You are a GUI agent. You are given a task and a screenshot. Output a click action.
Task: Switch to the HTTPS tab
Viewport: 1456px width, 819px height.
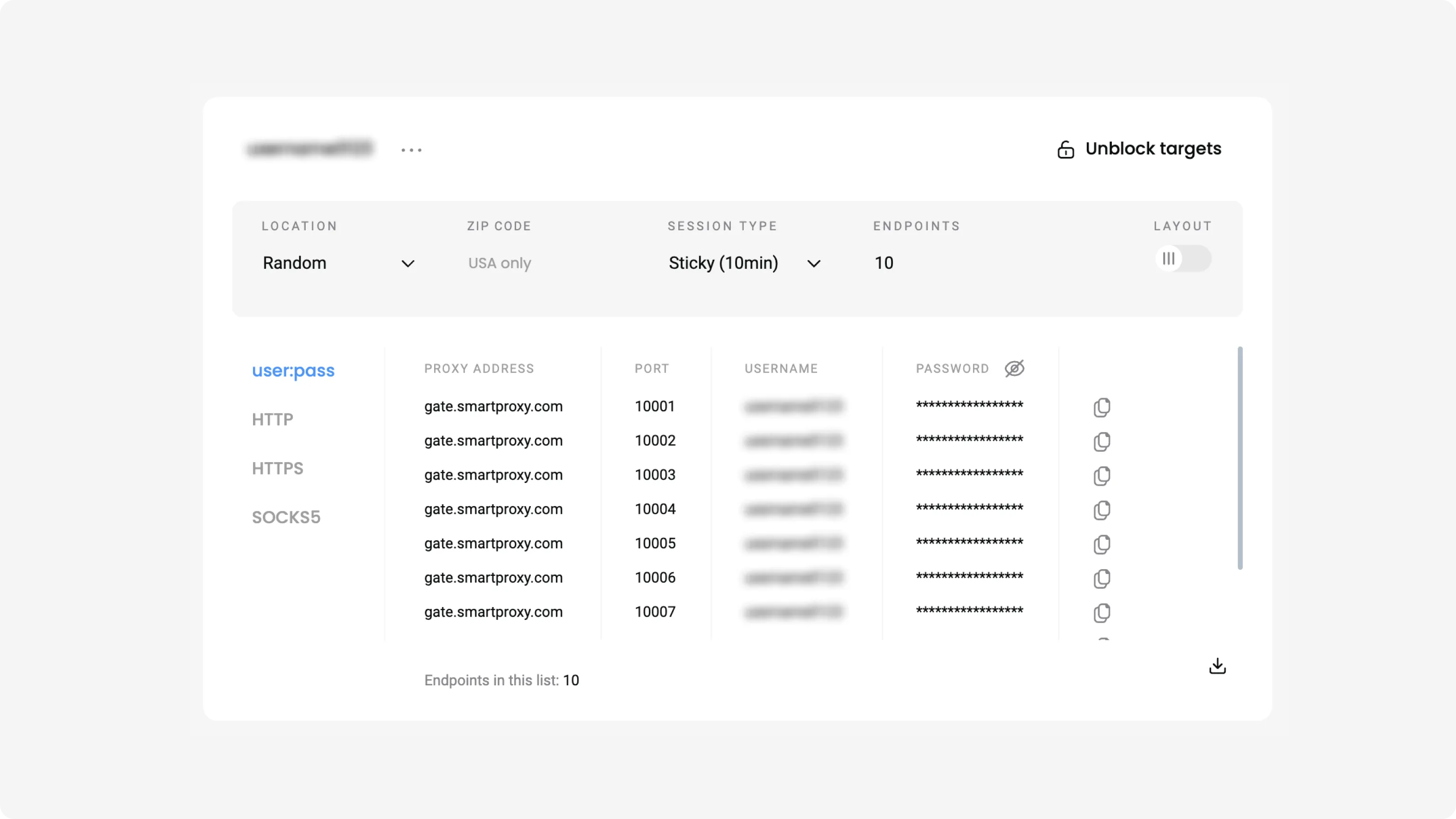pyautogui.click(x=278, y=468)
